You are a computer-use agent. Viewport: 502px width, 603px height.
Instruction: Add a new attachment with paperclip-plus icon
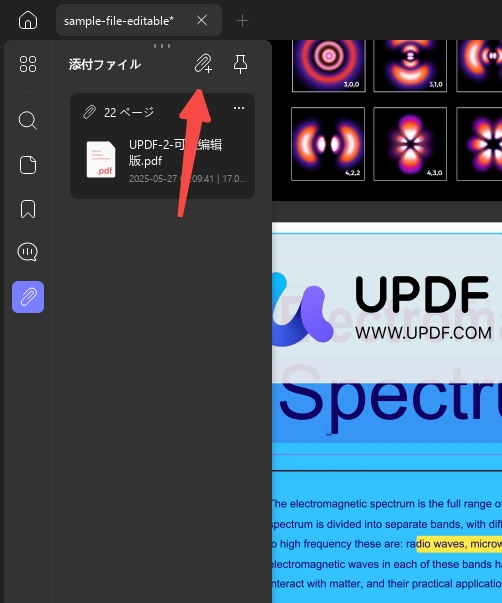203,63
